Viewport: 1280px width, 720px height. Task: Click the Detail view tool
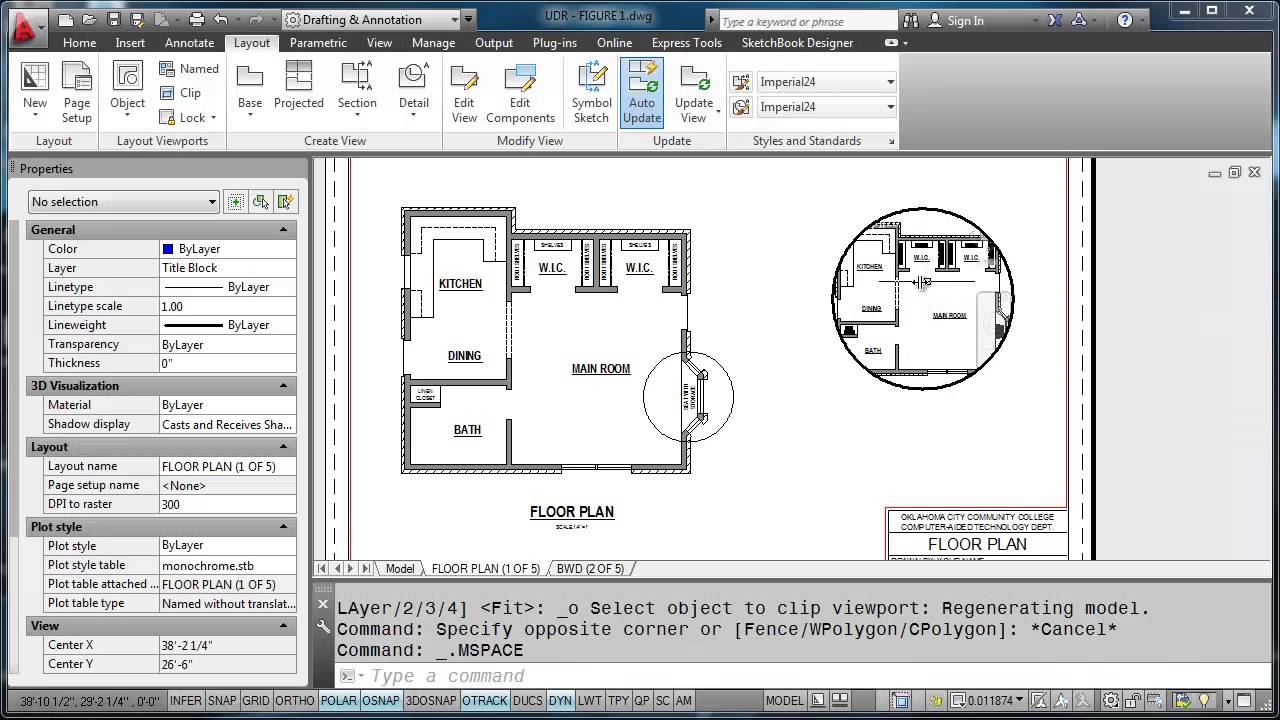click(x=414, y=93)
